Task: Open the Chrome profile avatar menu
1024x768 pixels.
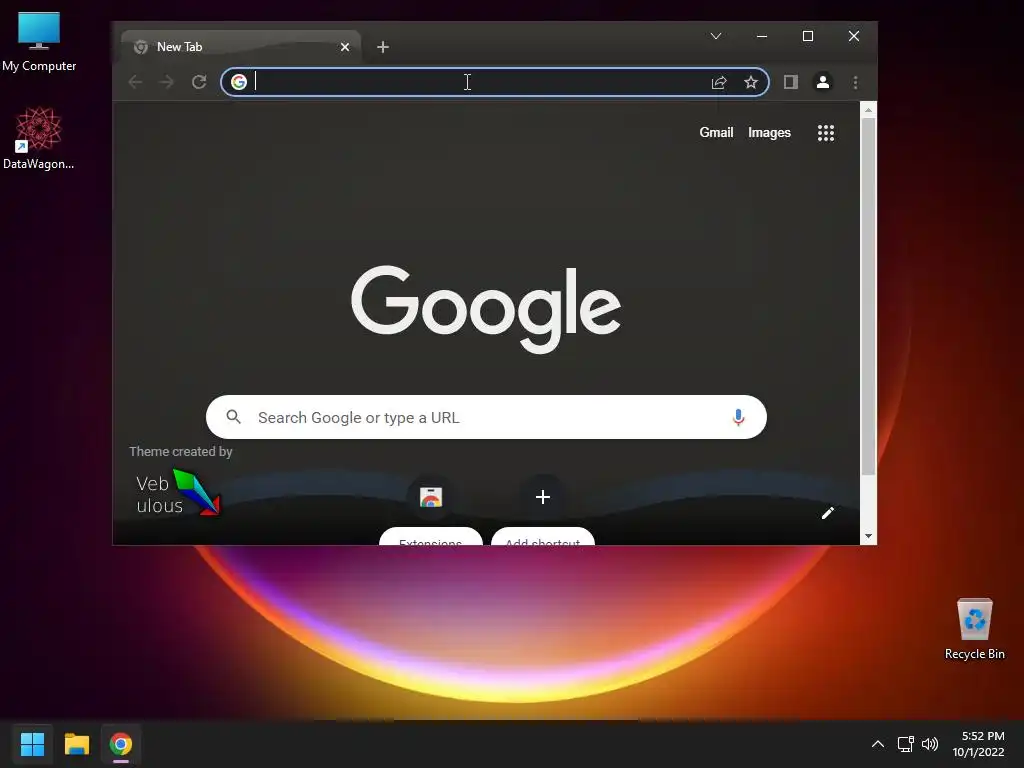Action: point(823,82)
